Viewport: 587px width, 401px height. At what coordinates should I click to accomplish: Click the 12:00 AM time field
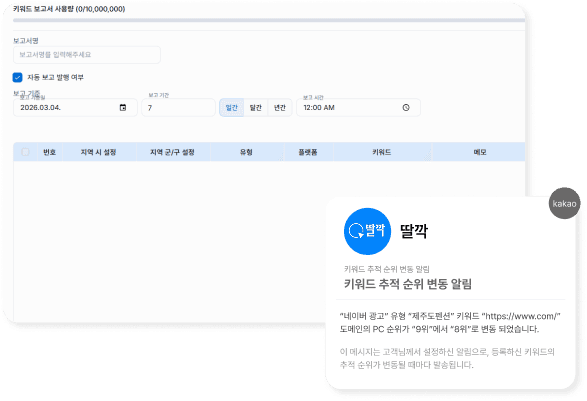358,107
